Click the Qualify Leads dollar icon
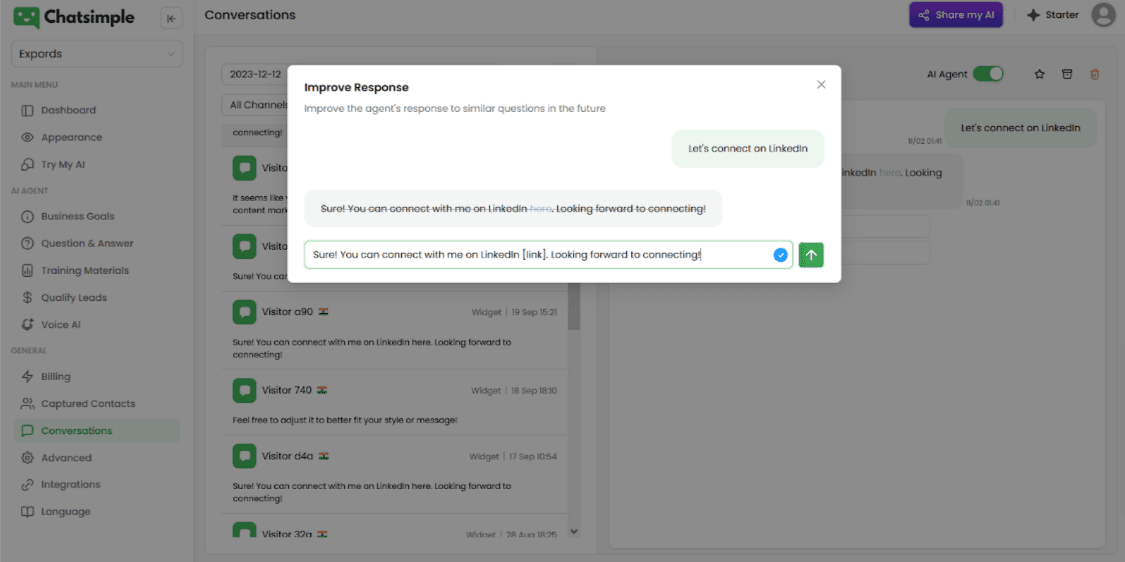This screenshot has height=562, width=1125. pyautogui.click(x=27, y=297)
